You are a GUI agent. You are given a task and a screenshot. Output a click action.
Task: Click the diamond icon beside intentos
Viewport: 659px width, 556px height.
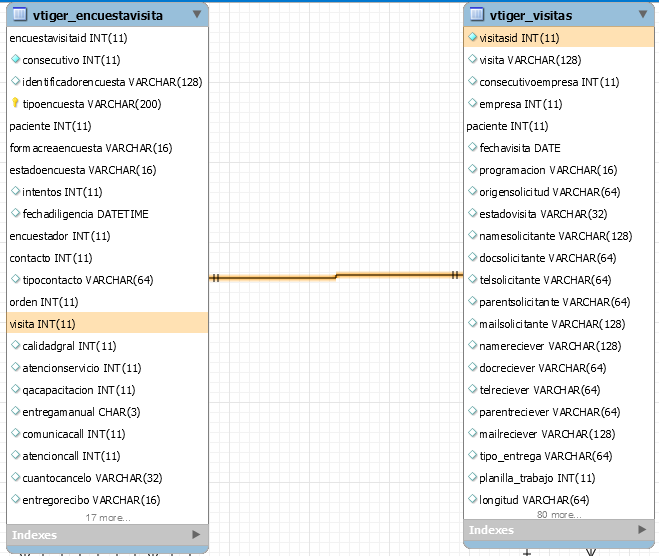(16, 191)
